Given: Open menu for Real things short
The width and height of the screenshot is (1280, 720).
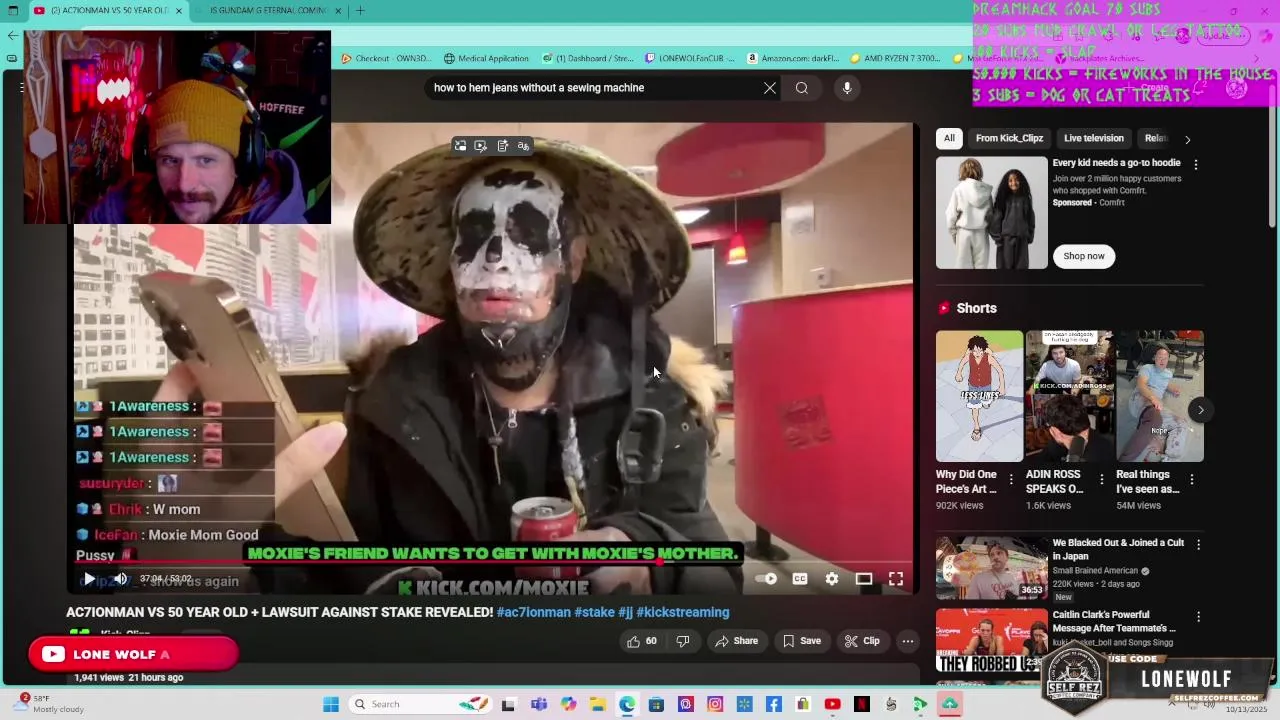Looking at the screenshot, I should tap(1192, 480).
